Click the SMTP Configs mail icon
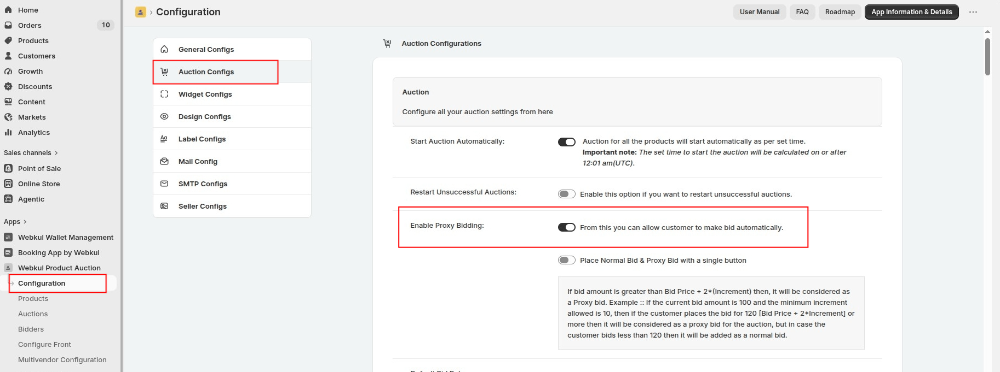 (165, 184)
